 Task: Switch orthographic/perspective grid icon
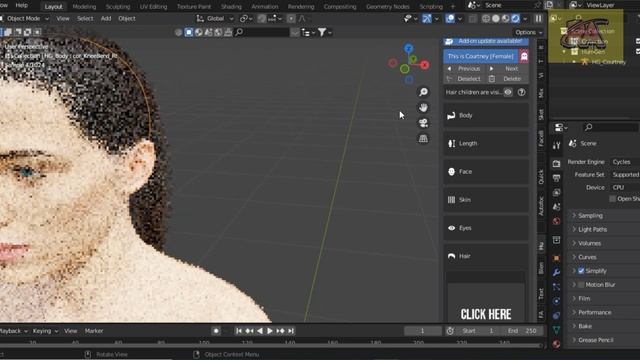423,139
